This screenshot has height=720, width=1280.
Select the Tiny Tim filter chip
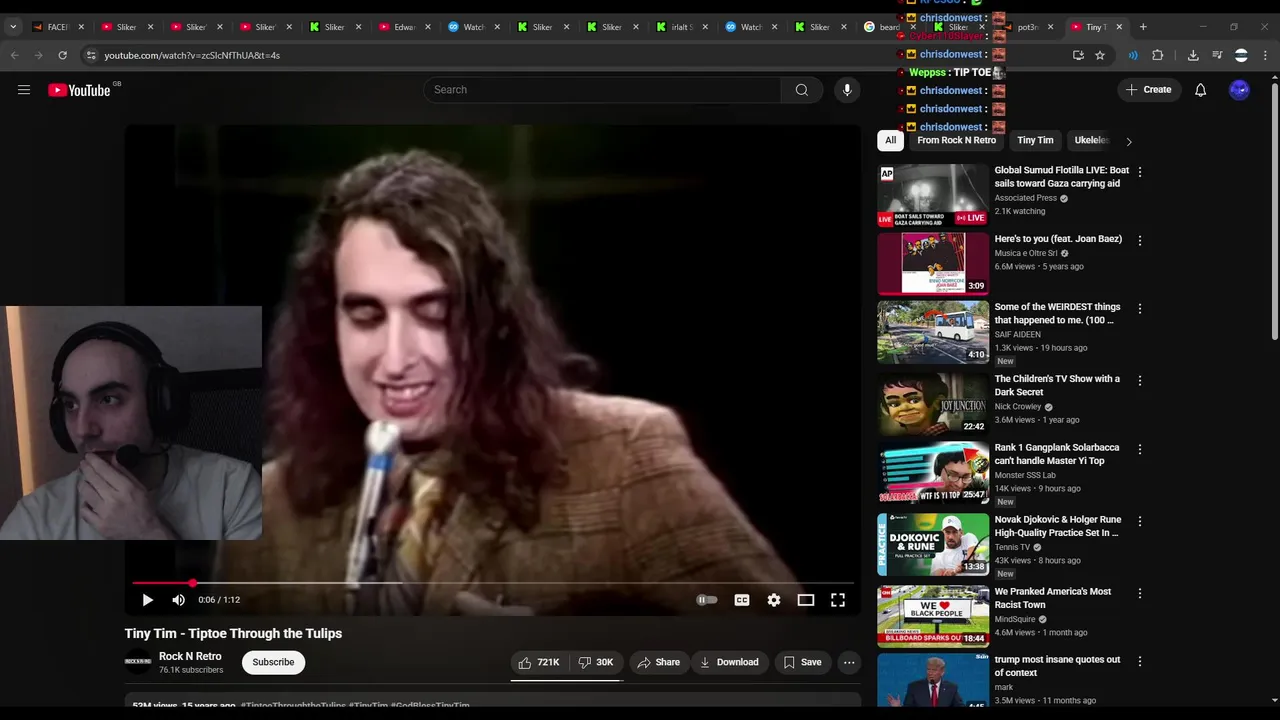coord(1035,140)
